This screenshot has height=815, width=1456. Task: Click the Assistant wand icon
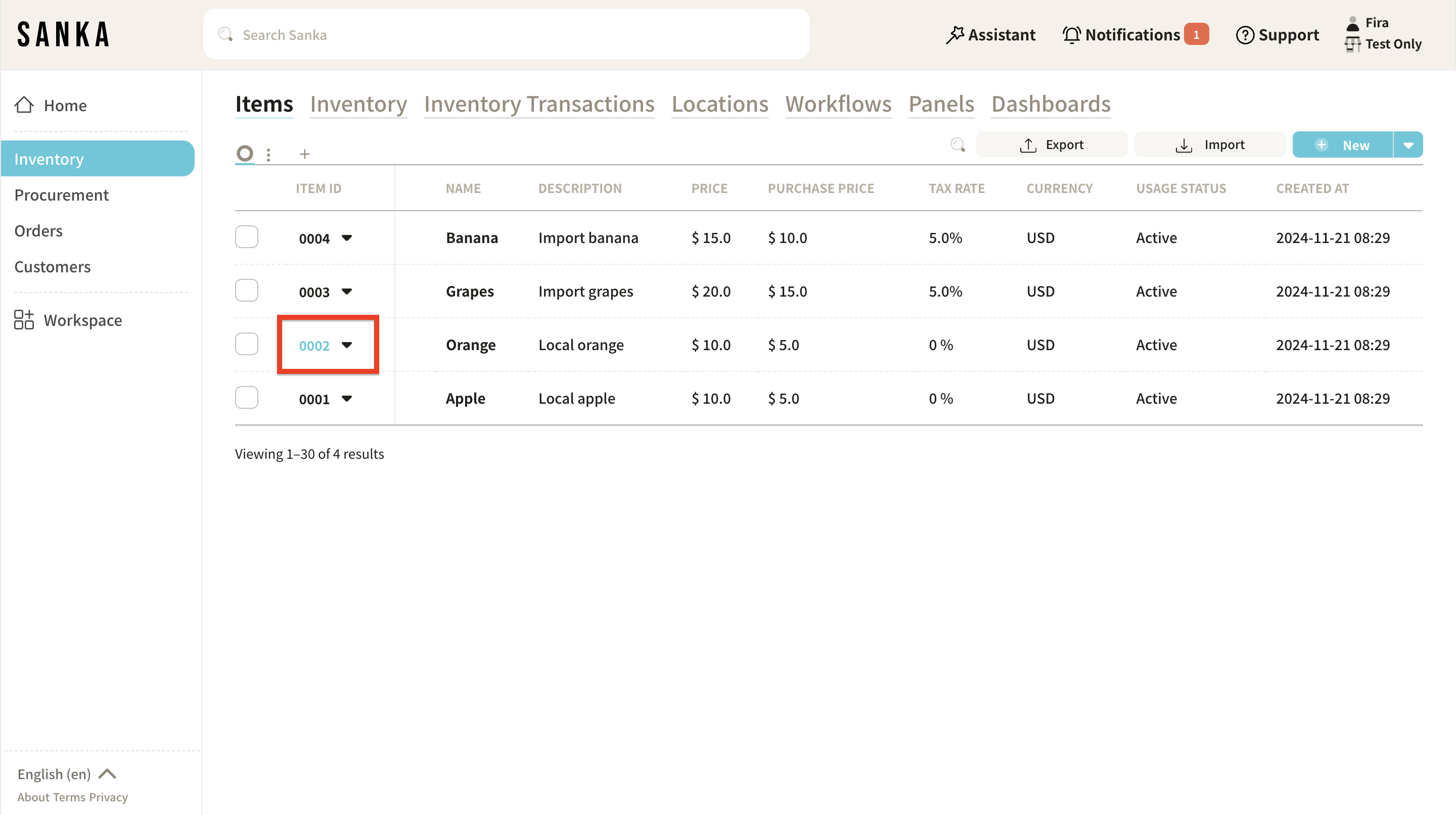954,35
